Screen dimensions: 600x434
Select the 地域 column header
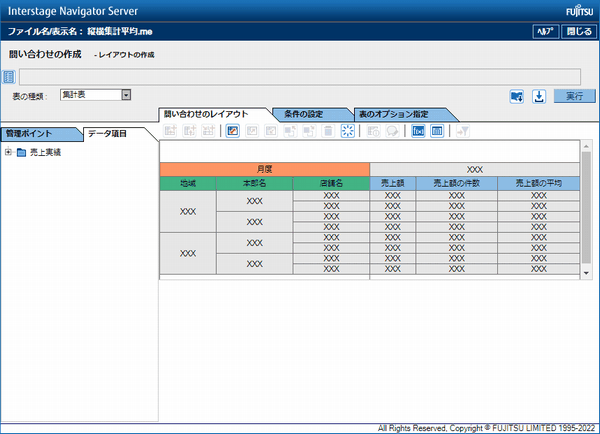pyautogui.click(x=188, y=183)
